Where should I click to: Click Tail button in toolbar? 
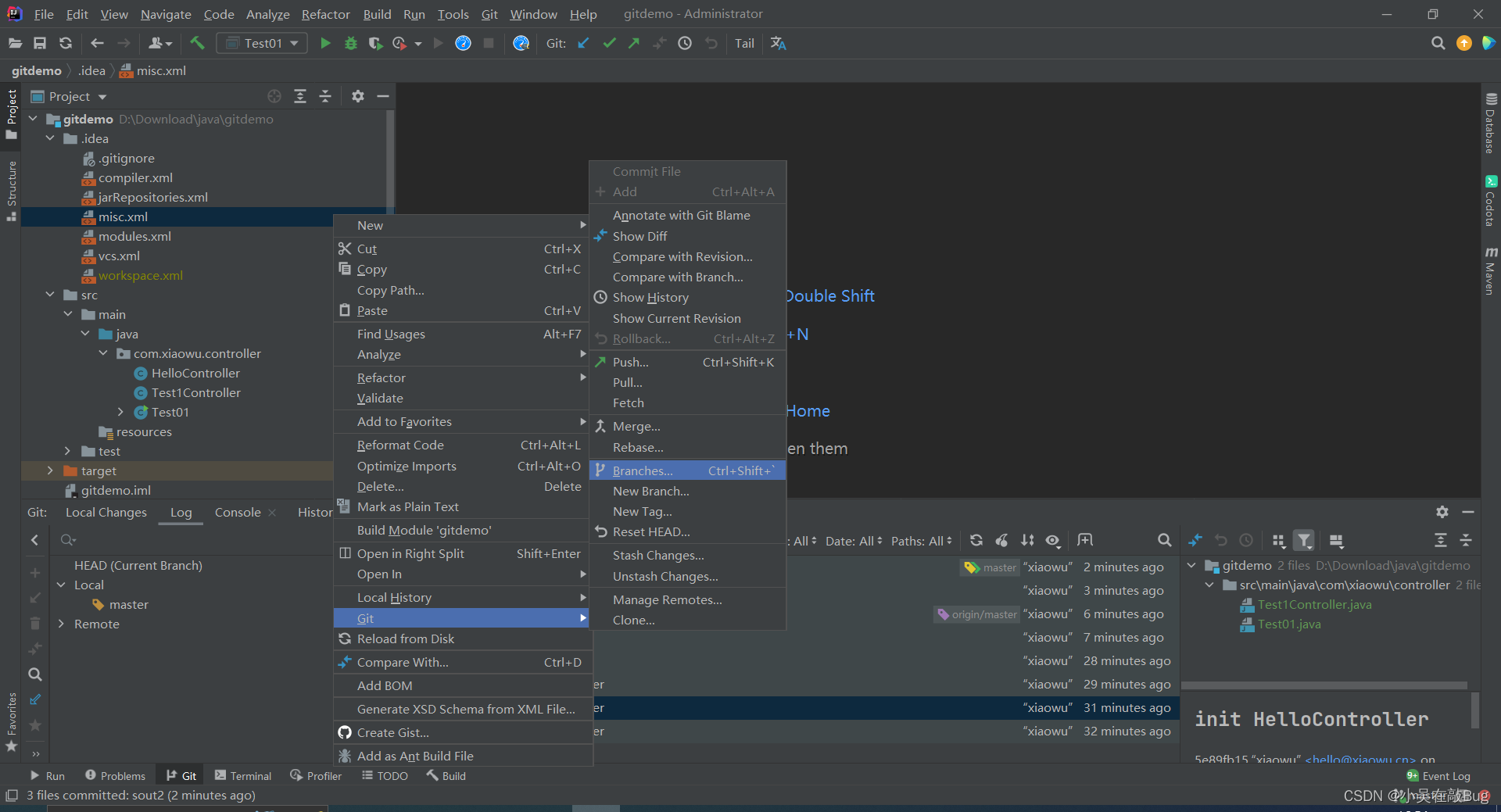point(744,44)
